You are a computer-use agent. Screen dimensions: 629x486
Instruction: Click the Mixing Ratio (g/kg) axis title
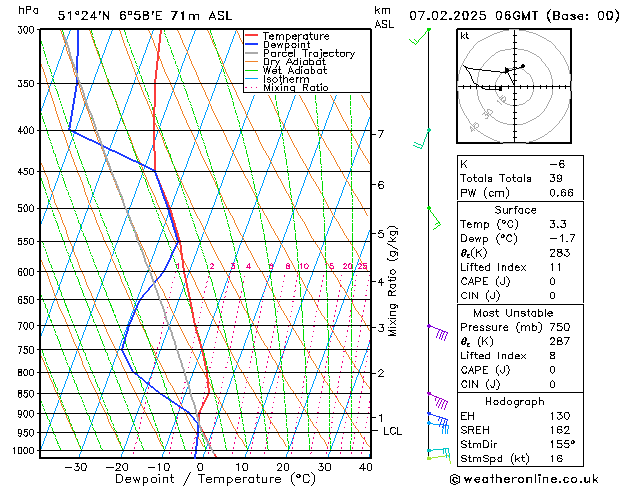[393, 281]
